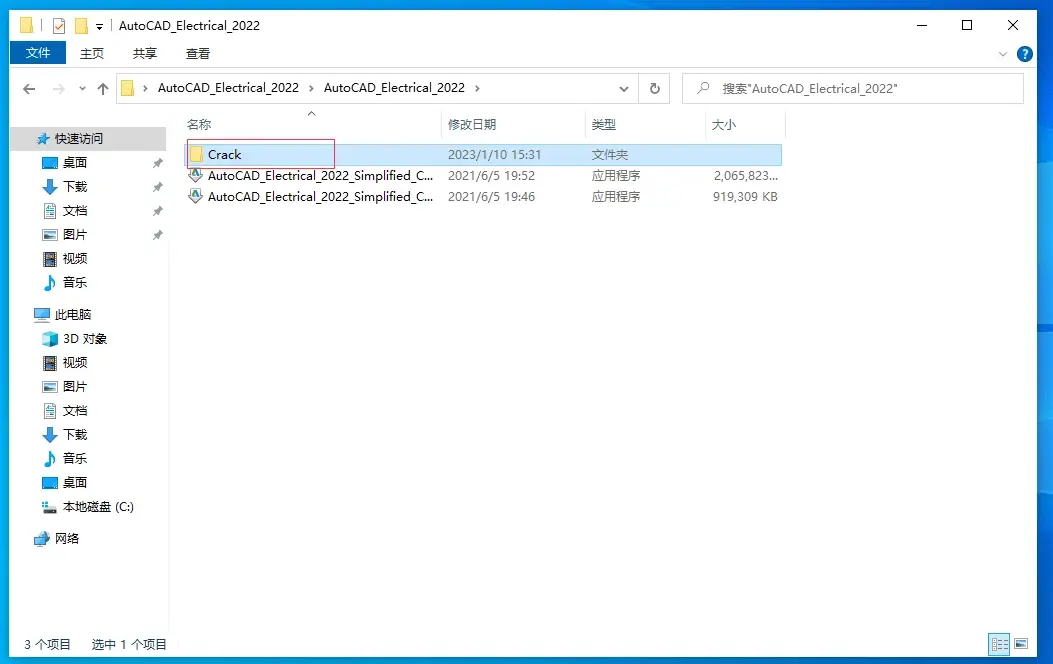Open Customize Quick Access Toolbar dropdown

point(99,26)
